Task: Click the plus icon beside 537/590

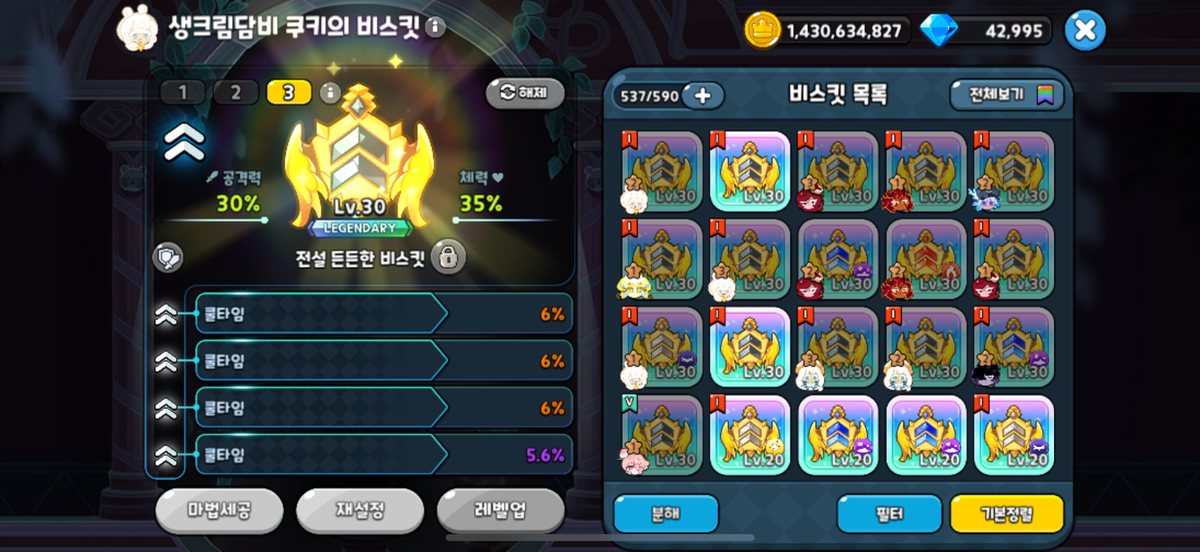Action: tap(703, 95)
